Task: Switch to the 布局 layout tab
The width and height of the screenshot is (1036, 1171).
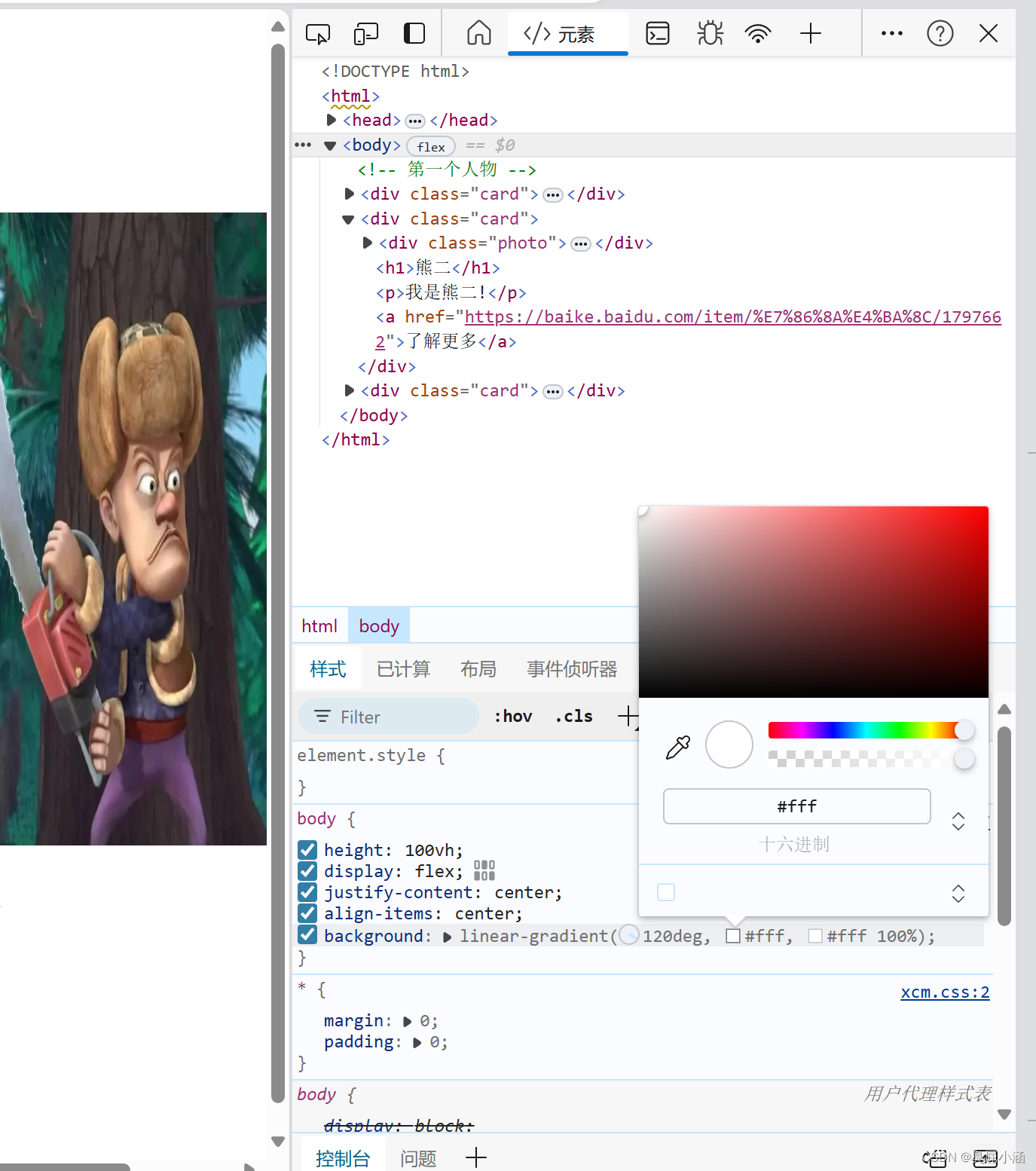Action: [478, 668]
